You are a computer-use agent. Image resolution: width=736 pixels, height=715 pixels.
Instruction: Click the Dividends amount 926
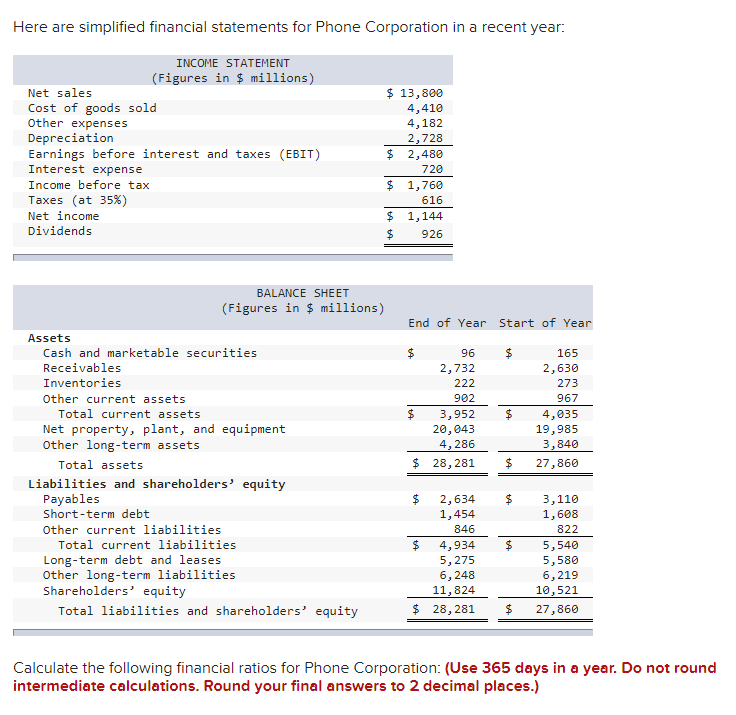tap(432, 234)
